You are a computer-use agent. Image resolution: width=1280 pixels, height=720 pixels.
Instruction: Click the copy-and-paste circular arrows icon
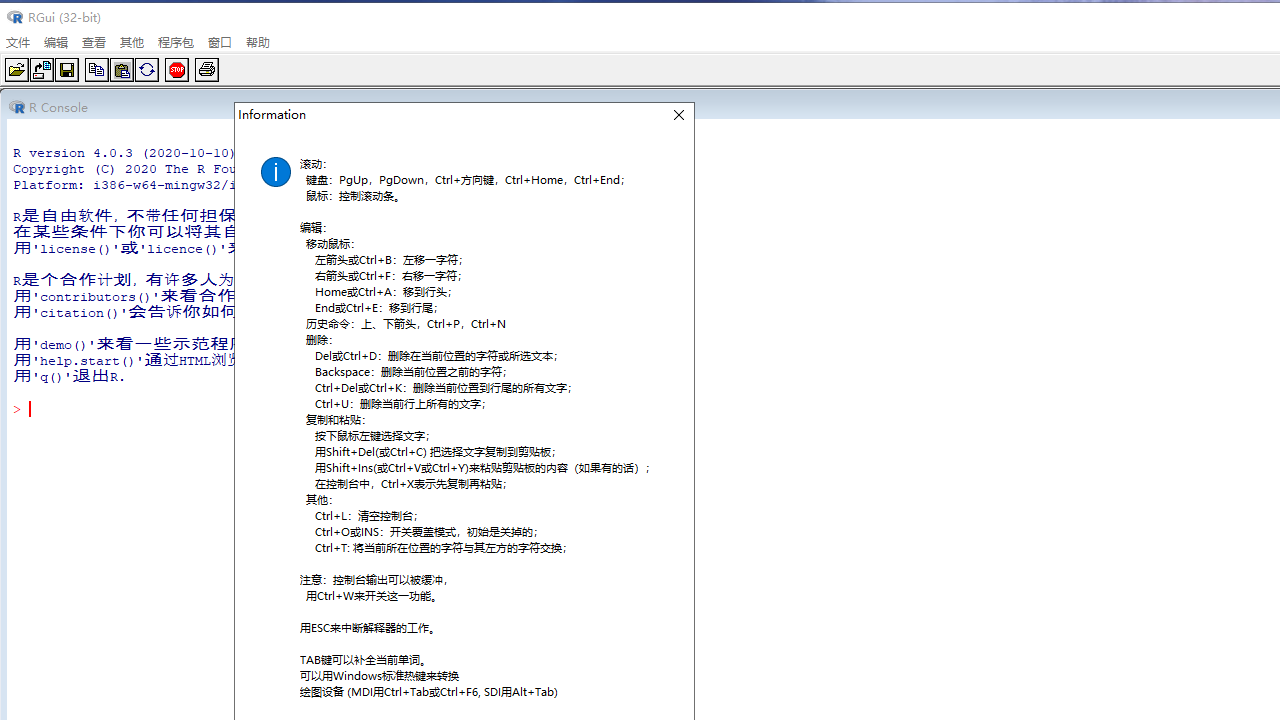pyautogui.click(x=147, y=69)
